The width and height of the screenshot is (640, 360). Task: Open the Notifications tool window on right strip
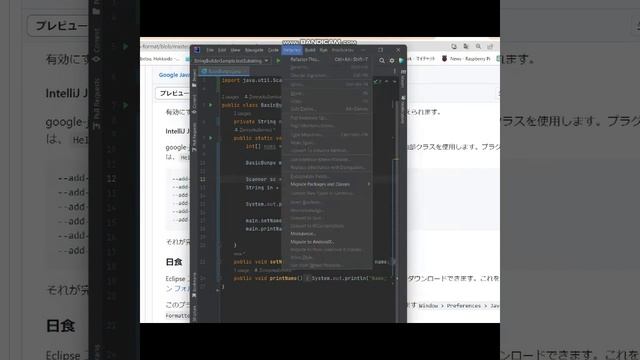pos(403,110)
